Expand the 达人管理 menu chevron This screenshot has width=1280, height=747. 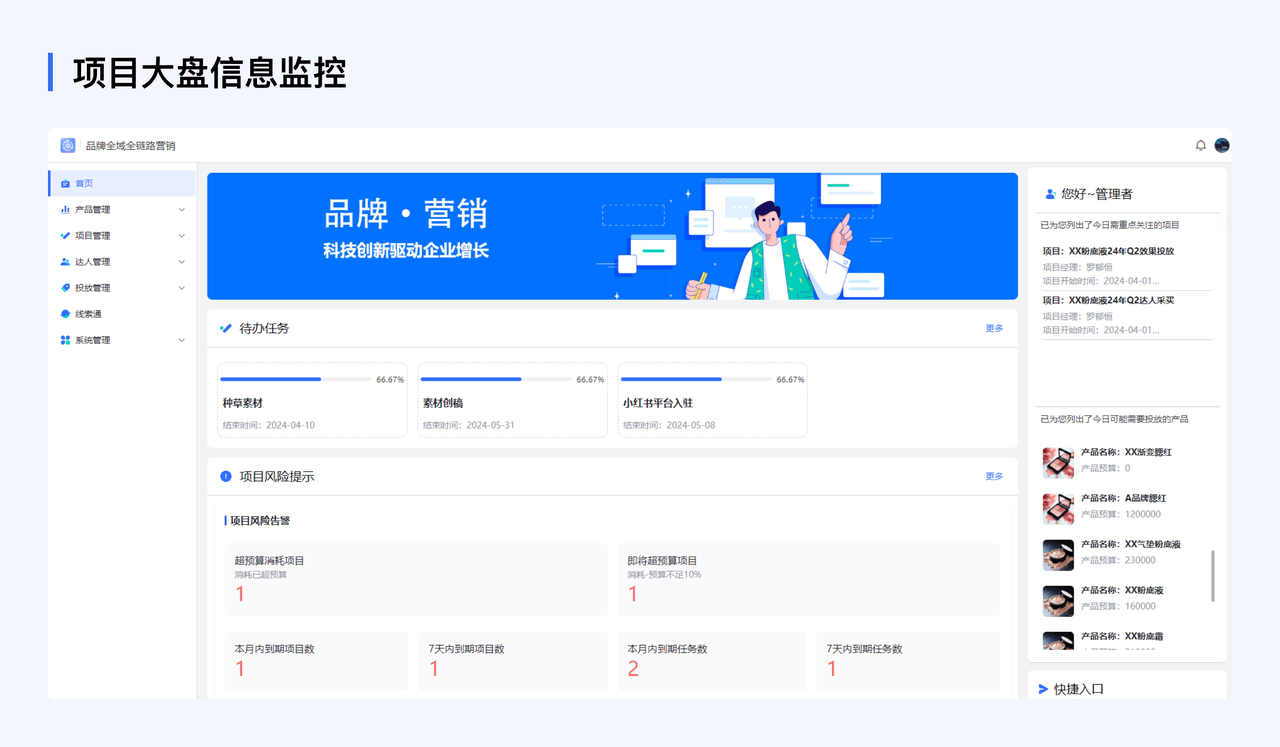tap(182, 262)
